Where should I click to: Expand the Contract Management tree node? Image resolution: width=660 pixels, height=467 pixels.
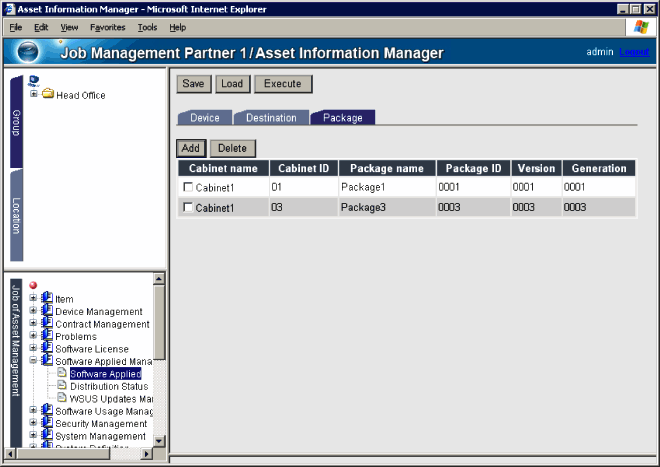(34, 324)
